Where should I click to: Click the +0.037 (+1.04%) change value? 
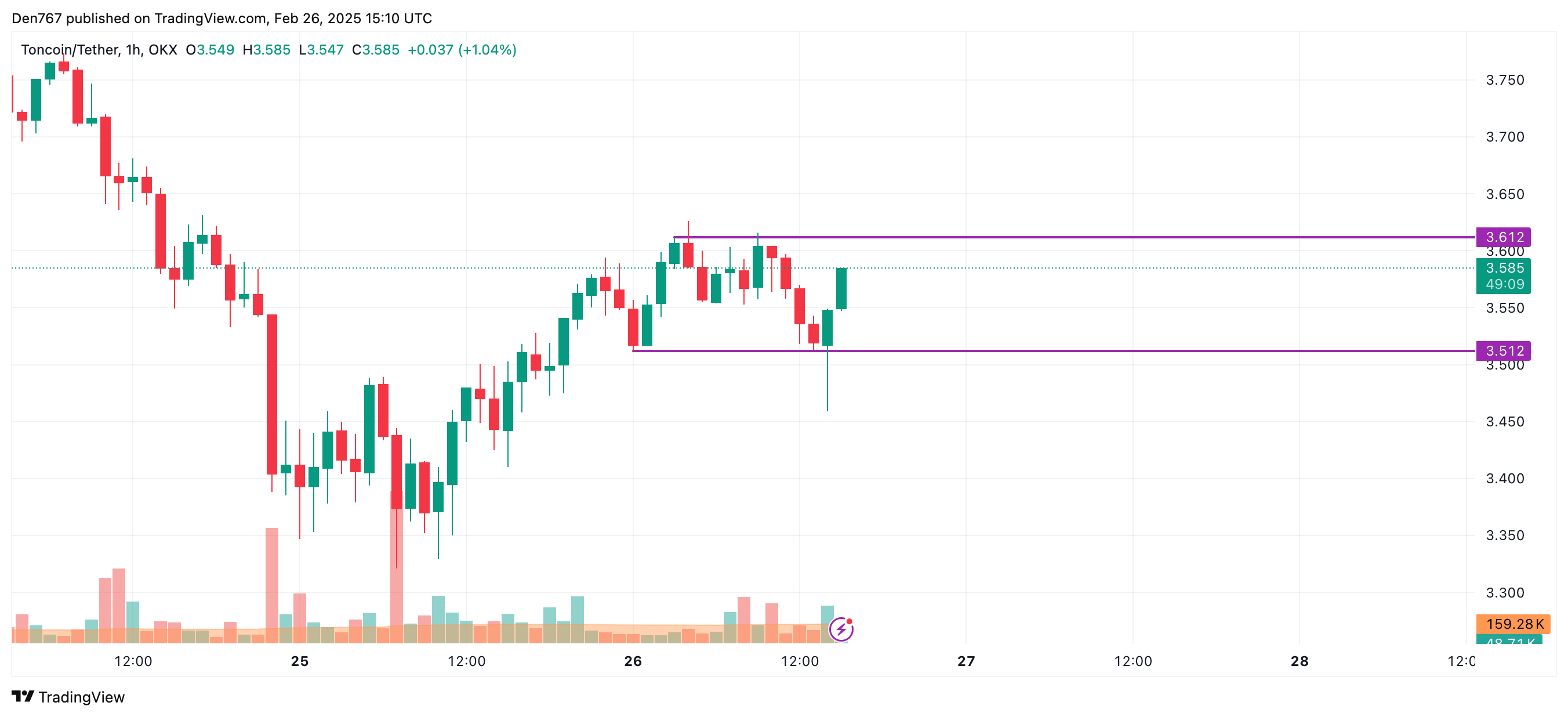pos(462,50)
